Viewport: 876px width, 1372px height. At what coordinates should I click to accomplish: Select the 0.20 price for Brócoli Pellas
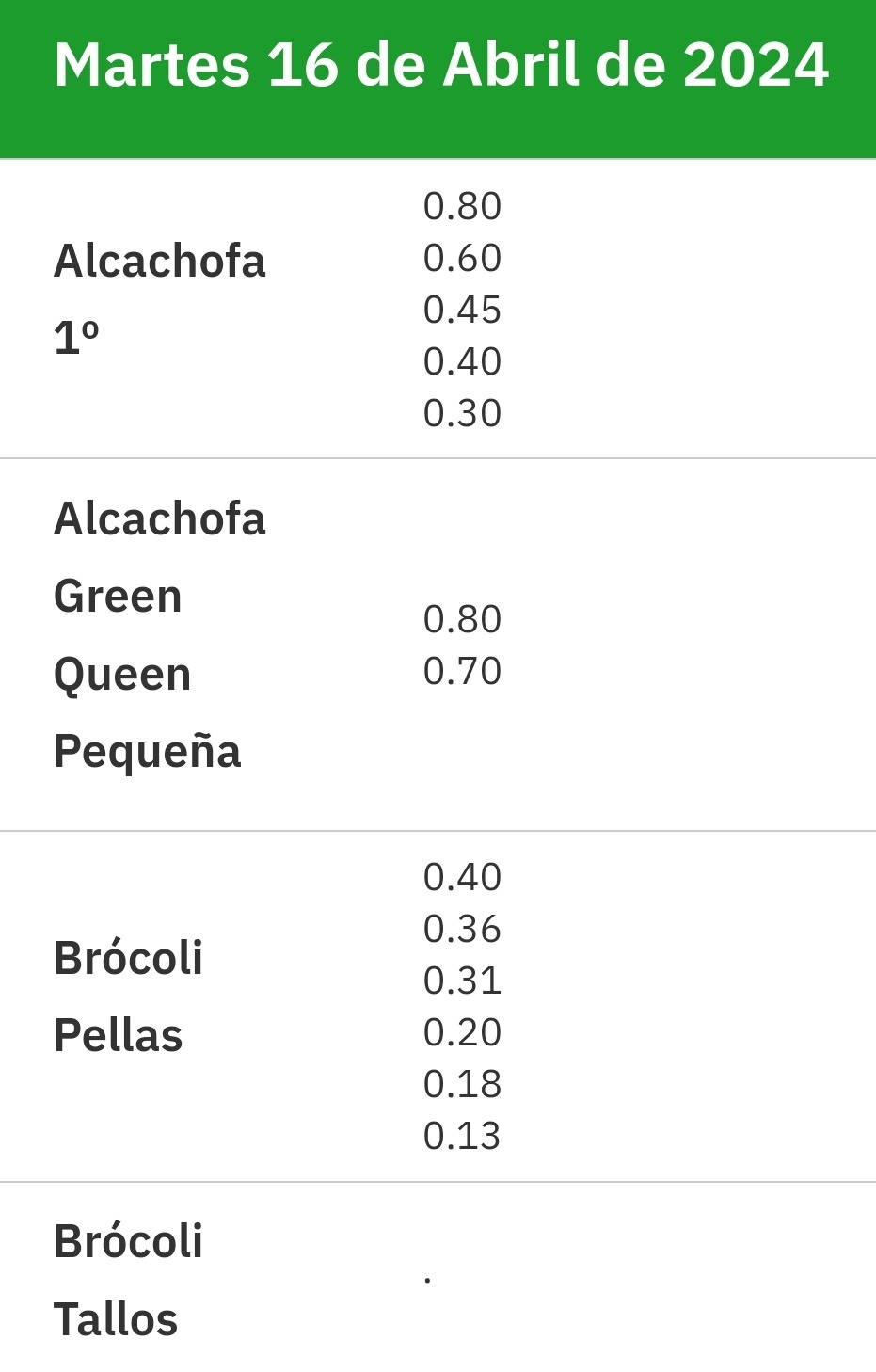(462, 1032)
